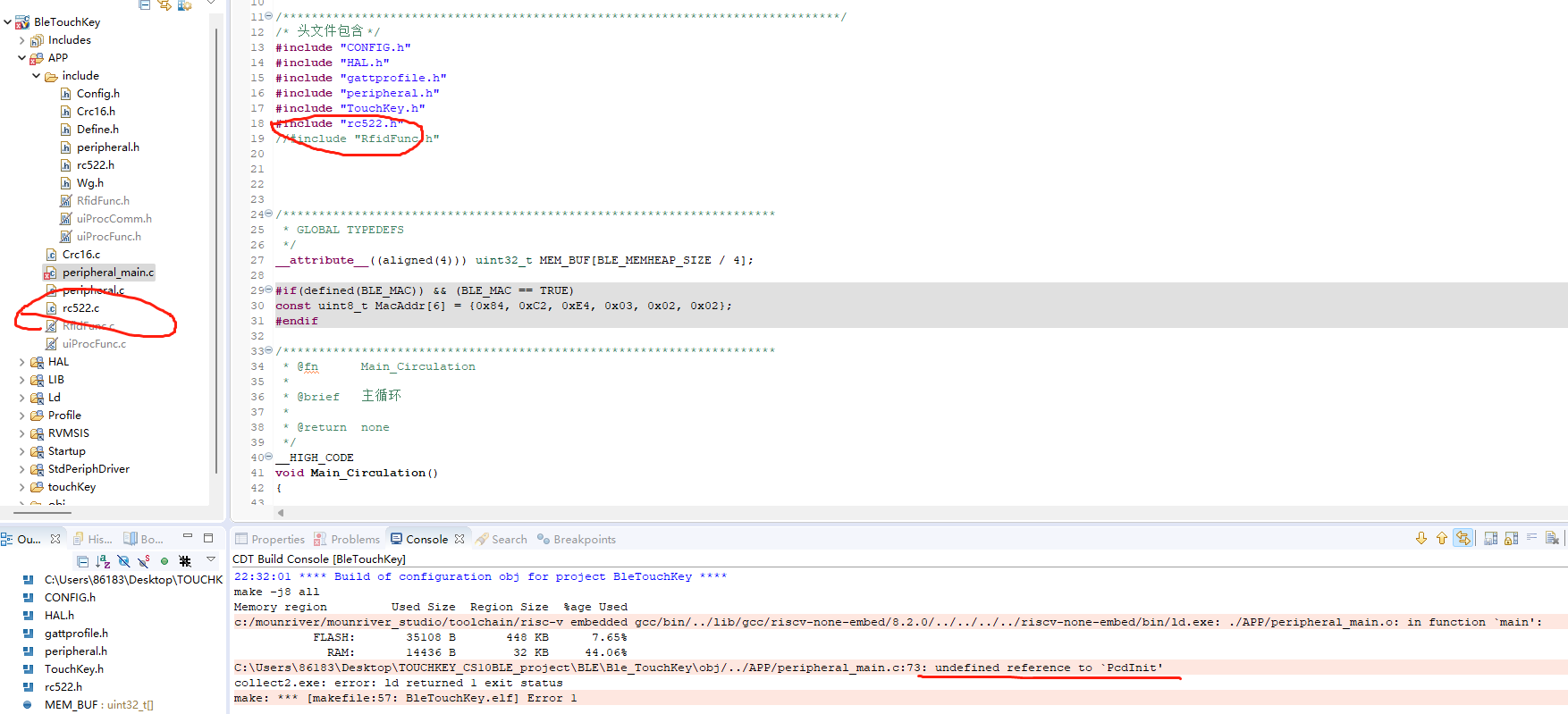
Task: Select Crc16.h header file
Action: click(x=88, y=111)
